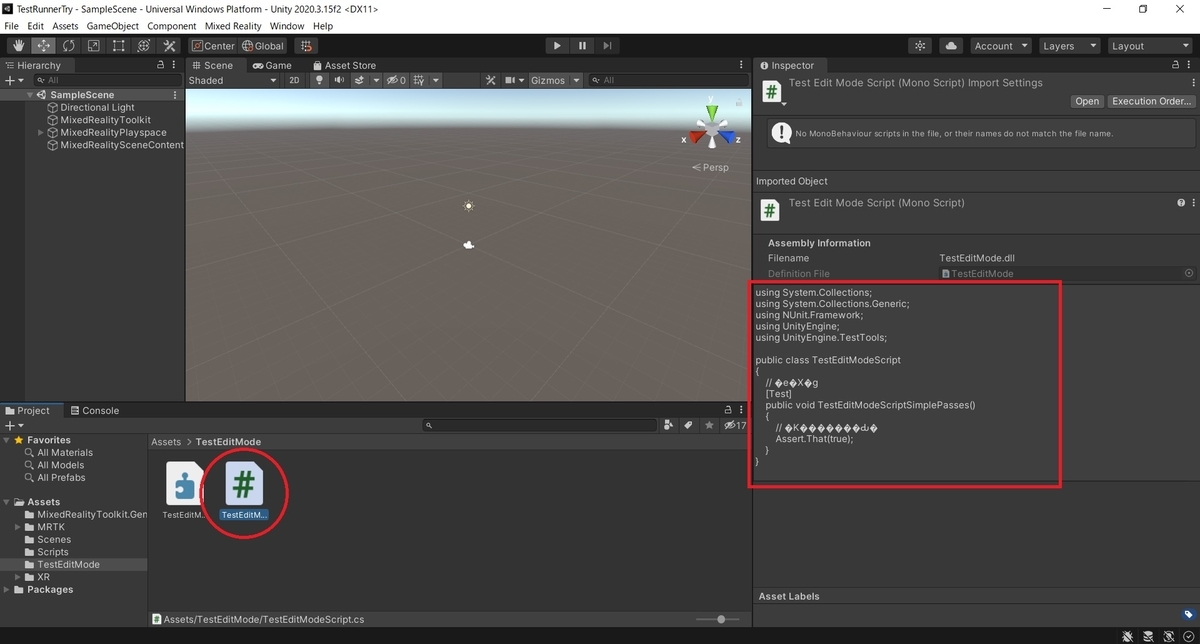Screen dimensions: 1200x644
Task: Select the Scale tool
Action: pos(93,45)
